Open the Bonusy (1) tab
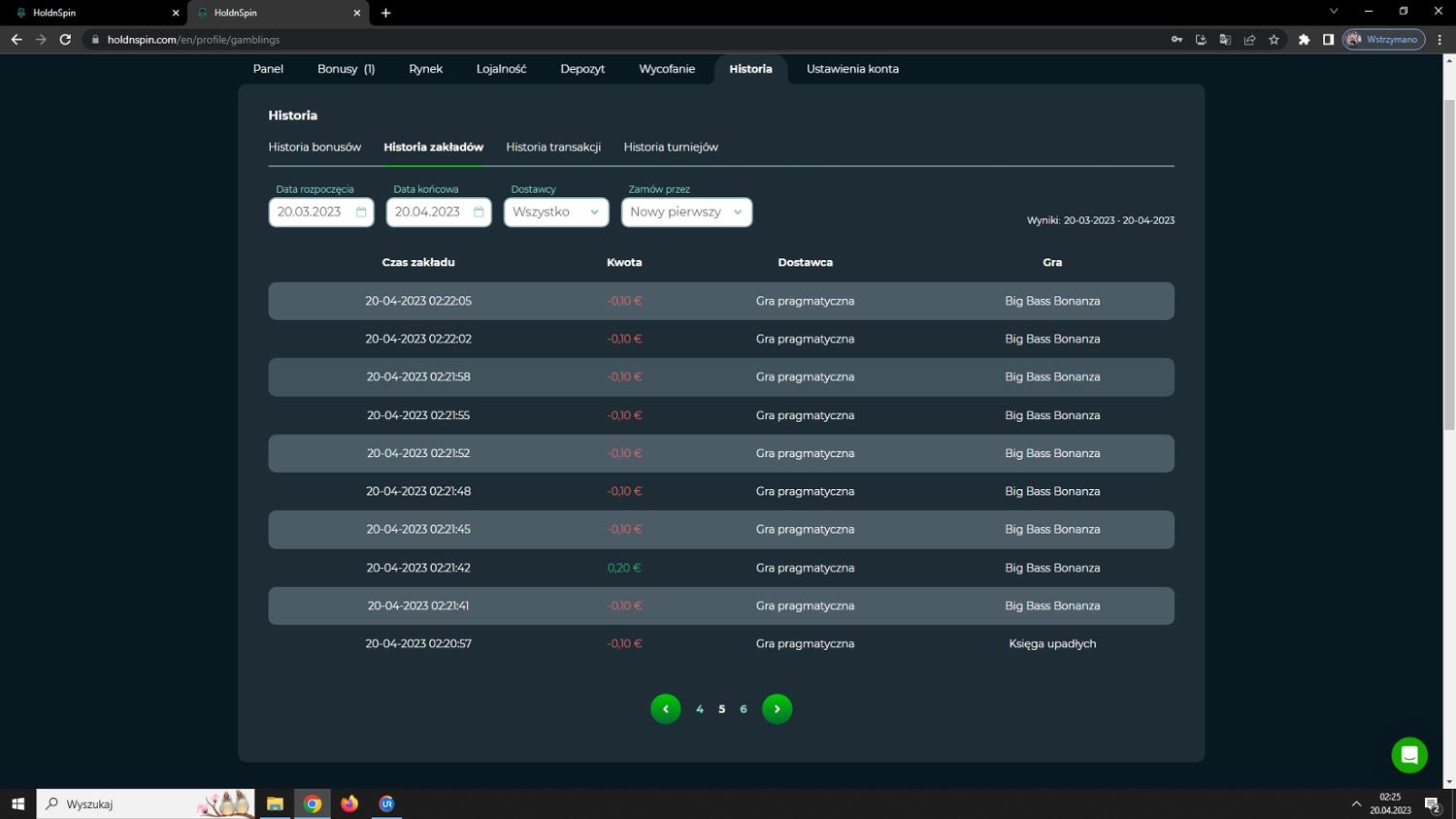 (346, 69)
